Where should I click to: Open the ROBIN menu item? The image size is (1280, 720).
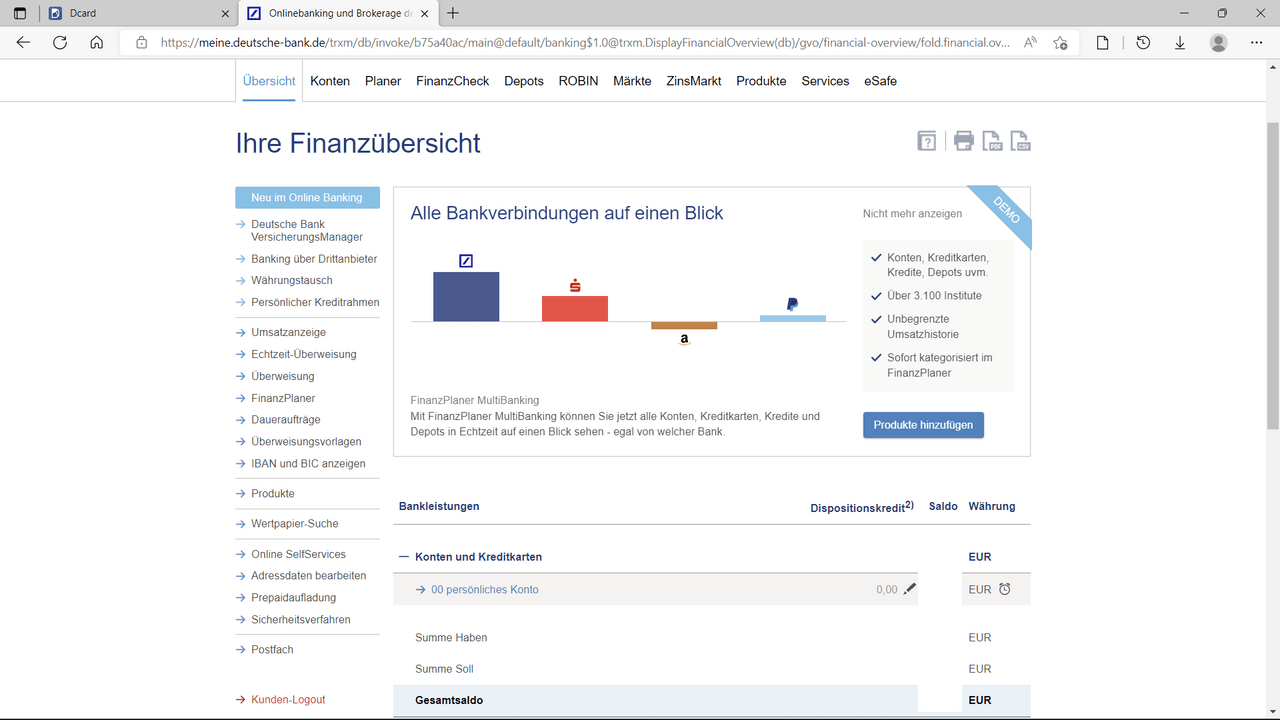[x=578, y=81]
